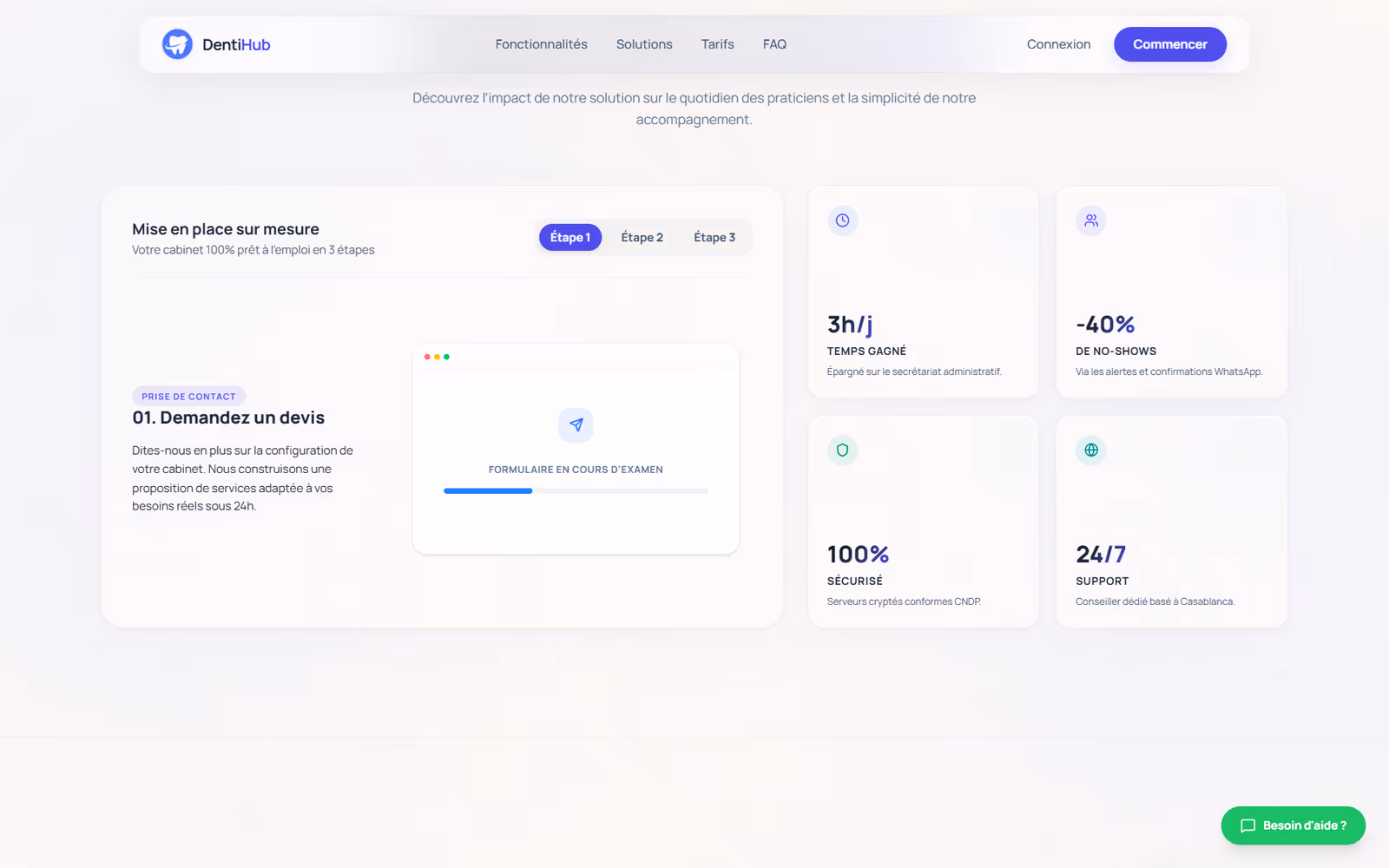Click text Conseiller dédié basé à Casablanca.

(1155, 602)
